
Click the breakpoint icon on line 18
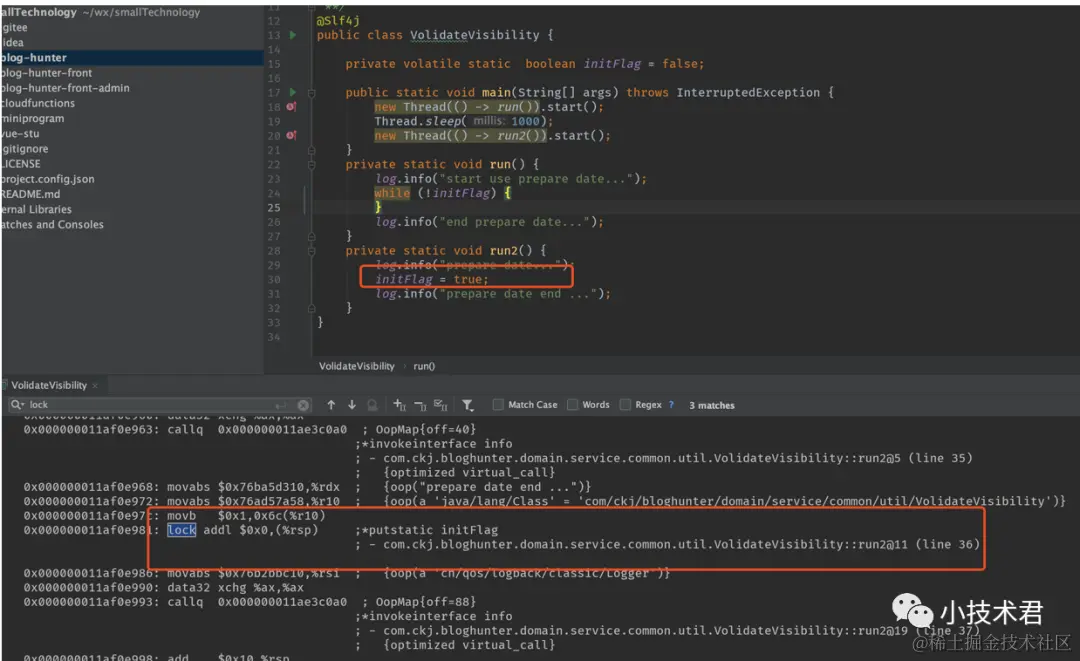[291, 107]
